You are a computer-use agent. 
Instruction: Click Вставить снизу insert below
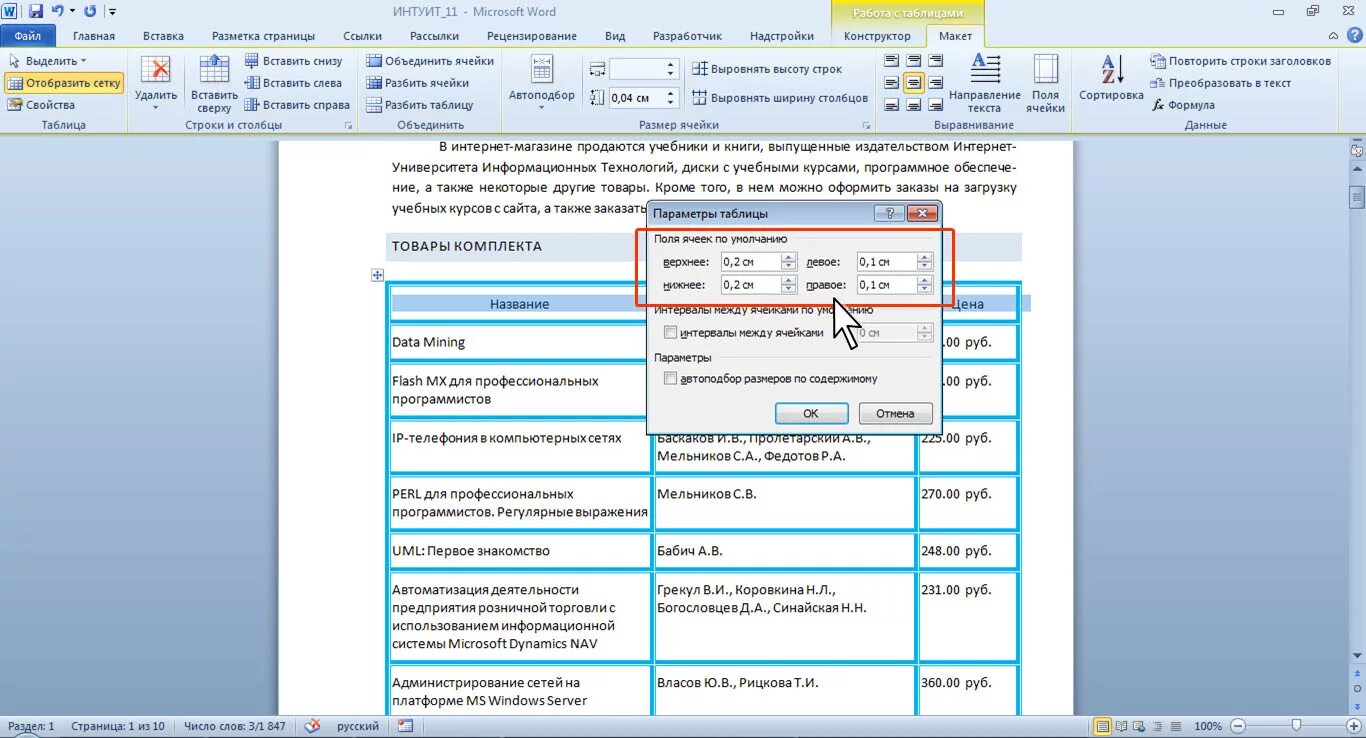(294, 61)
